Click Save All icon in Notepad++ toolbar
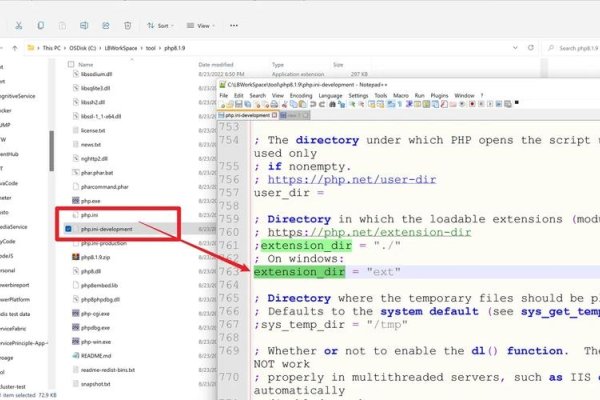Viewport: 600px width, 400px height. coord(248,104)
